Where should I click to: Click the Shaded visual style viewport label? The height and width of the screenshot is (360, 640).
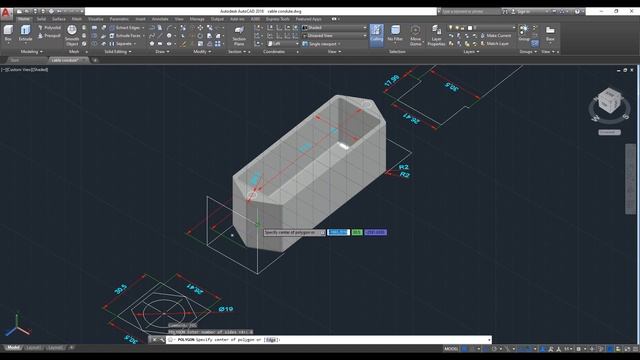(40, 70)
